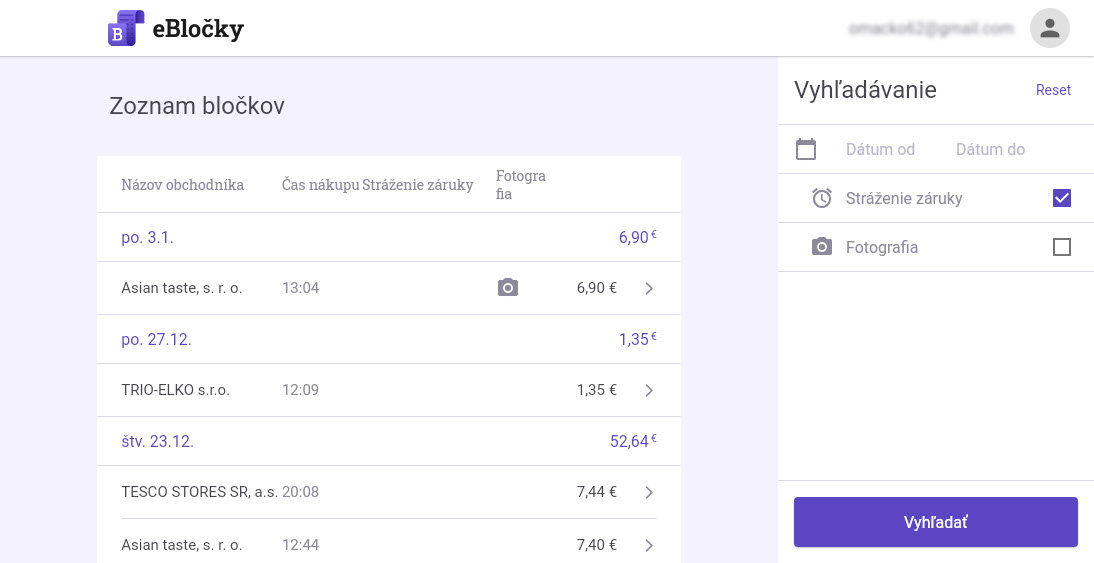Click the calendar icon in search panel

(x=806, y=149)
